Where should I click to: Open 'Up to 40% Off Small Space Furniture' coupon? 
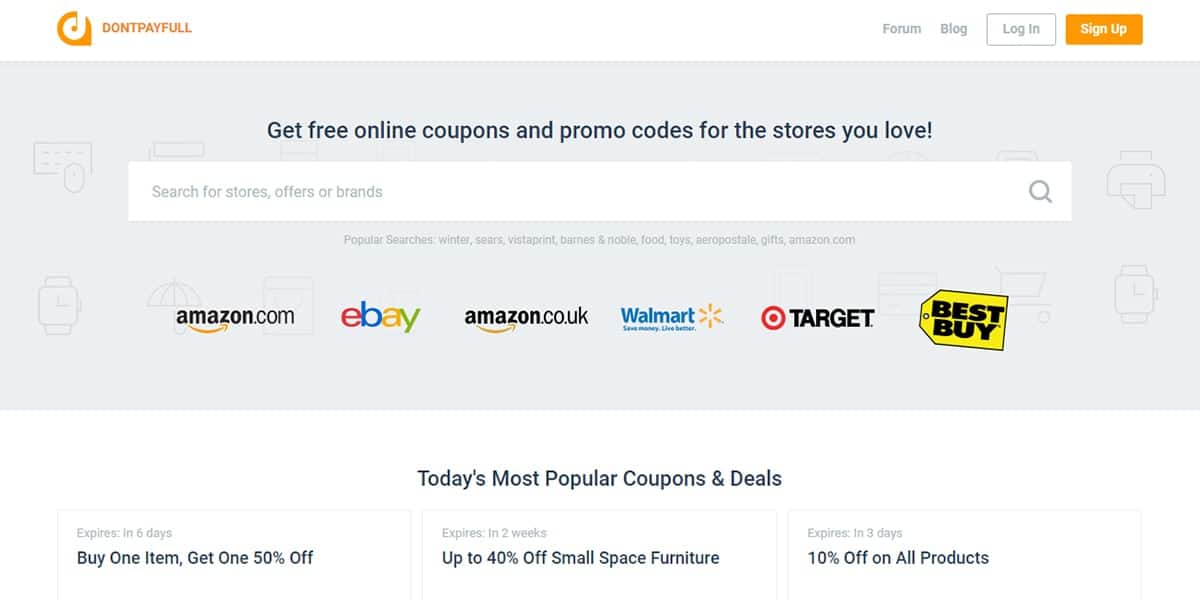click(x=580, y=558)
